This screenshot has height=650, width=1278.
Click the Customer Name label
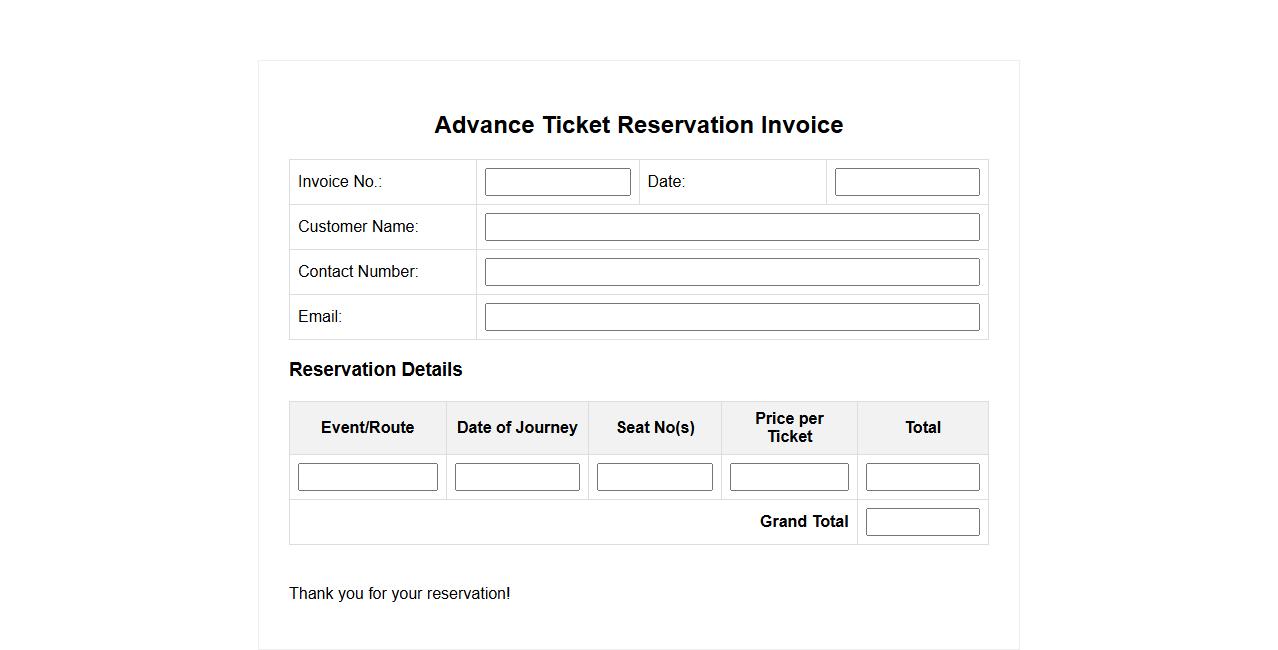pyautogui.click(x=358, y=227)
